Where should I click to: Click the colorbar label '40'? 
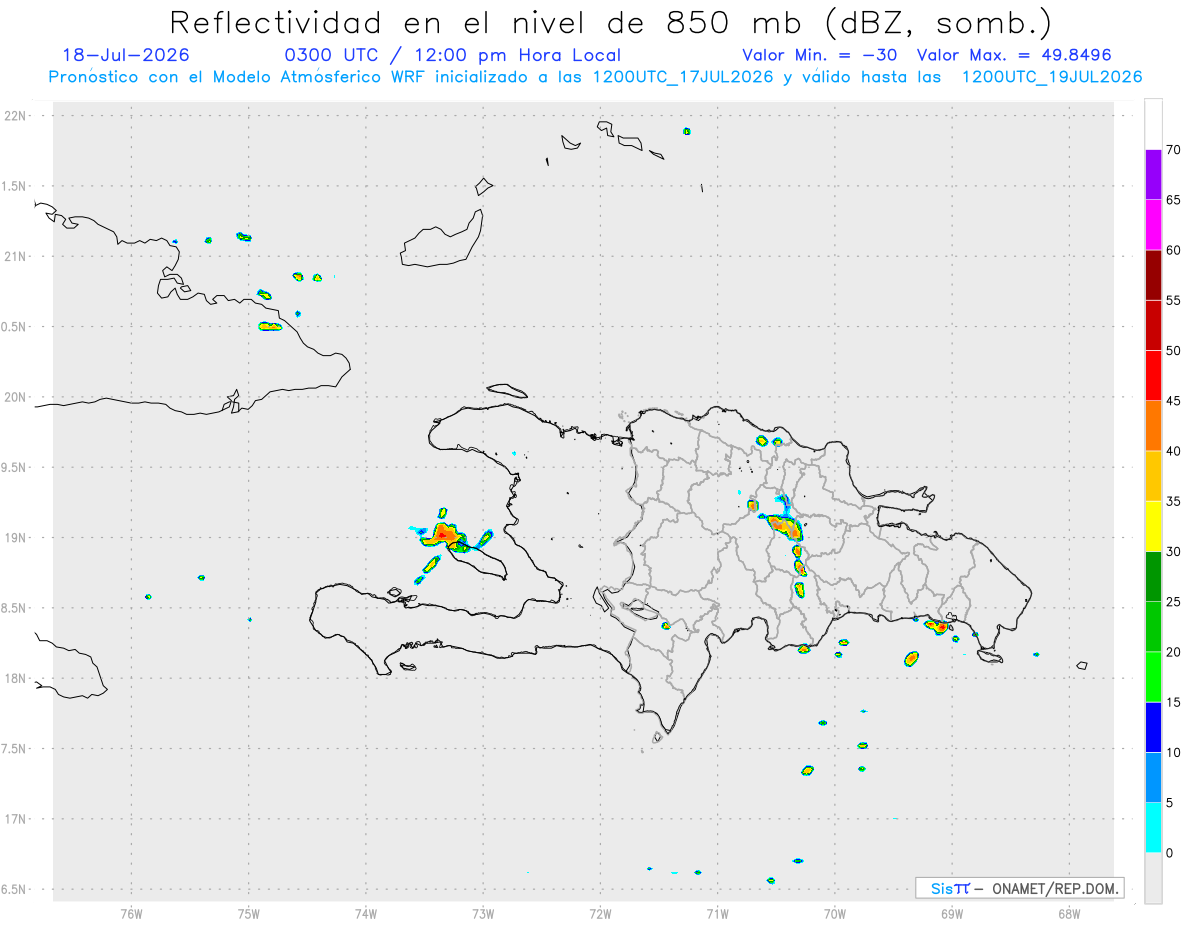[x=1174, y=451]
